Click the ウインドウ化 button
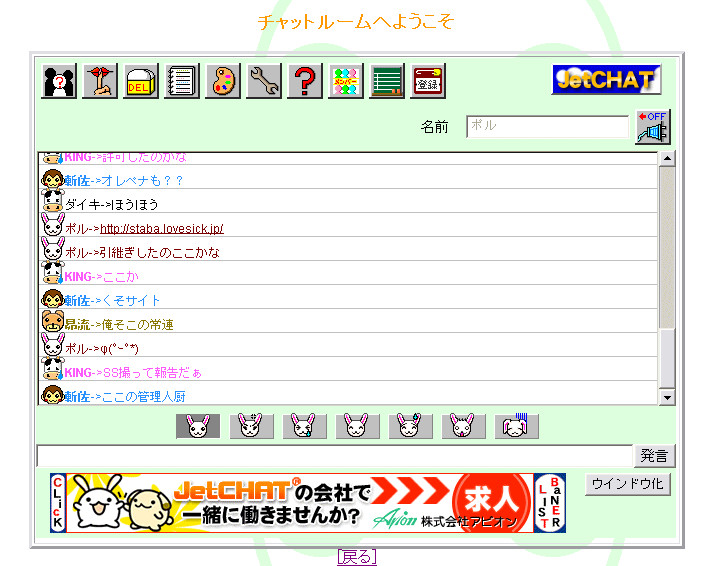Image resolution: width=720 pixels, height=566 pixels. tap(627, 484)
